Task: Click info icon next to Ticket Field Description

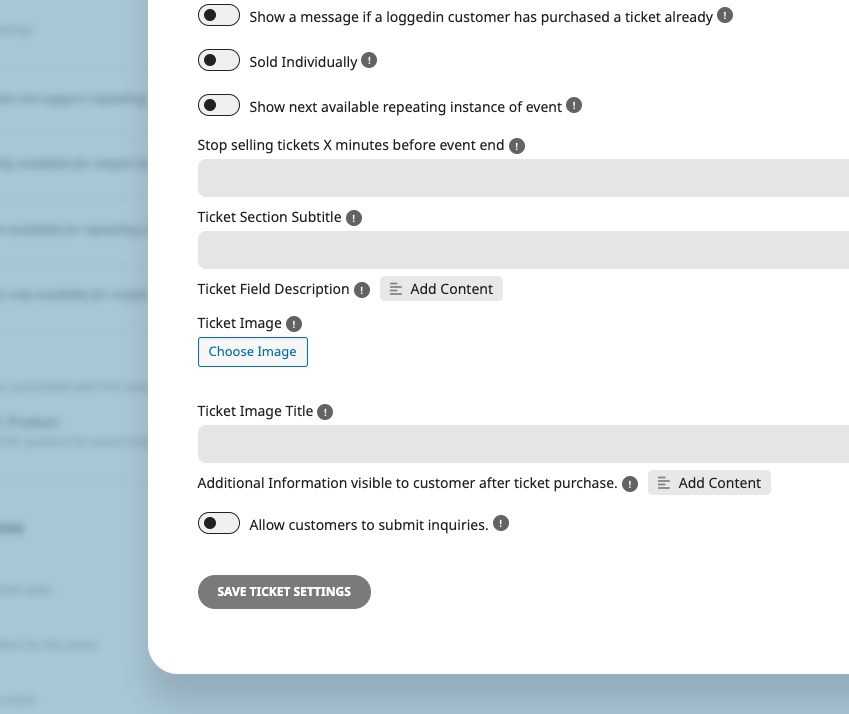Action: [362, 290]
